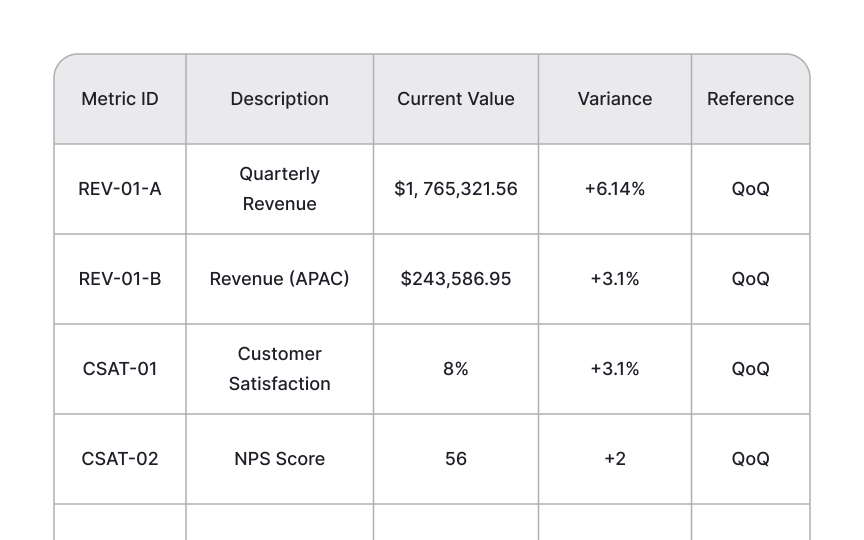
Task: Select the REV-01-A metric ID cell
Action: (x=120, y=189)
